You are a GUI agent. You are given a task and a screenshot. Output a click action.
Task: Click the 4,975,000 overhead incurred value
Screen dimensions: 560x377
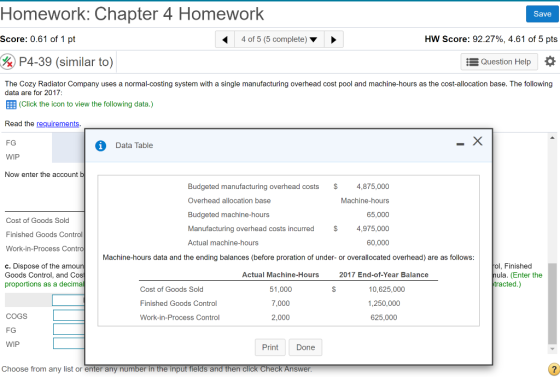(372, 228)
